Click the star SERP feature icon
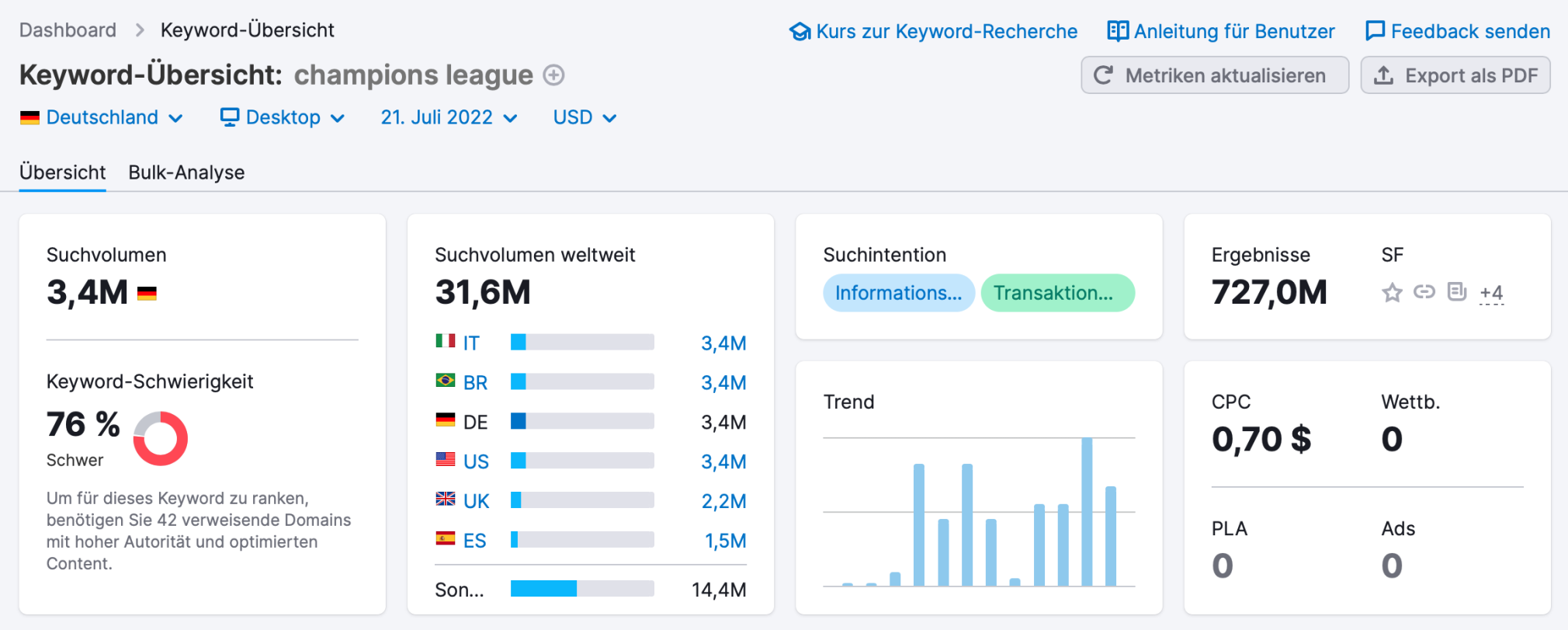The height and width of the screenshot is (630, 1568). click(x=1392, y=293)
